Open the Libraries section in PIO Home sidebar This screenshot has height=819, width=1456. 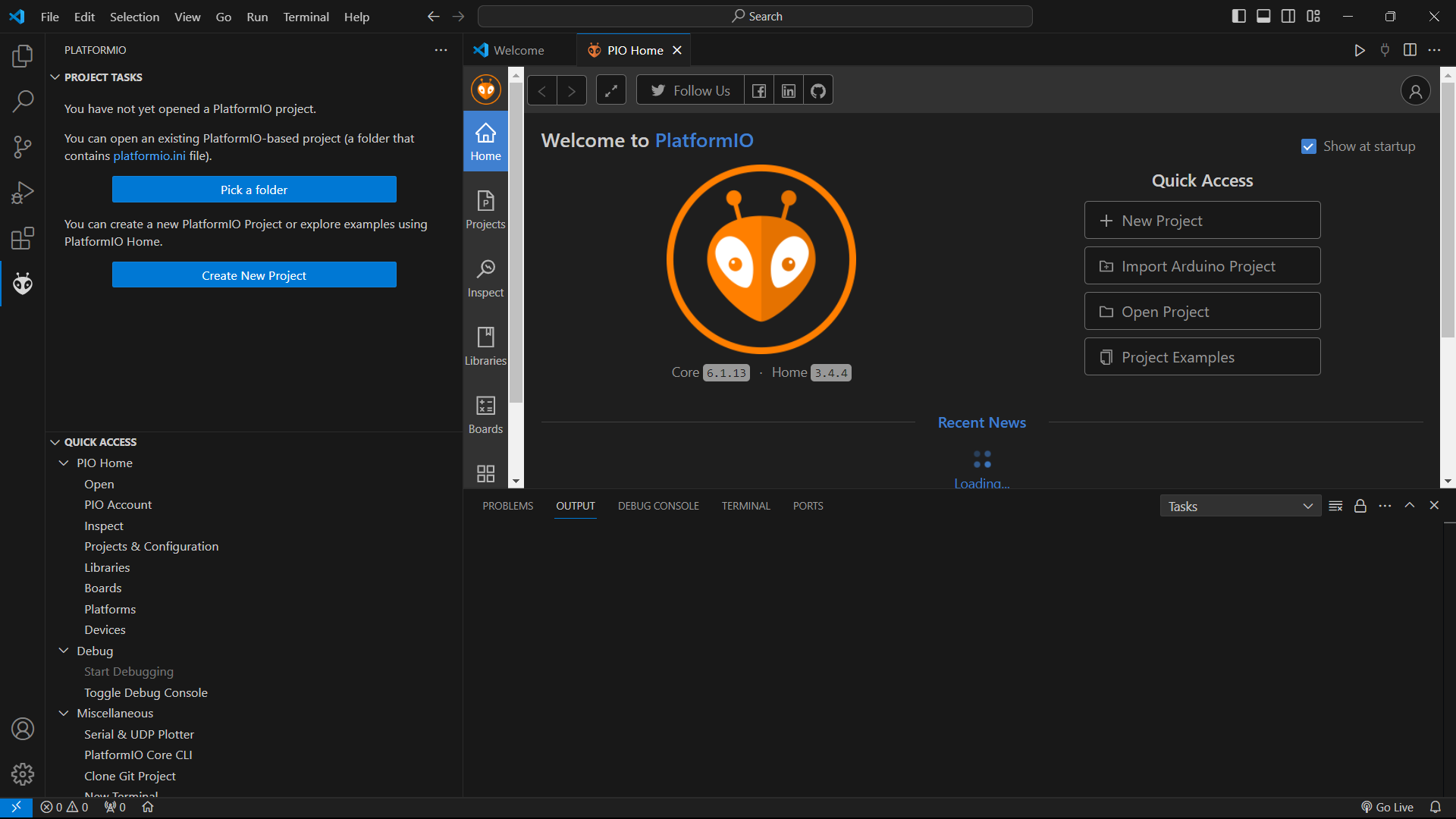tap(485, 347)
